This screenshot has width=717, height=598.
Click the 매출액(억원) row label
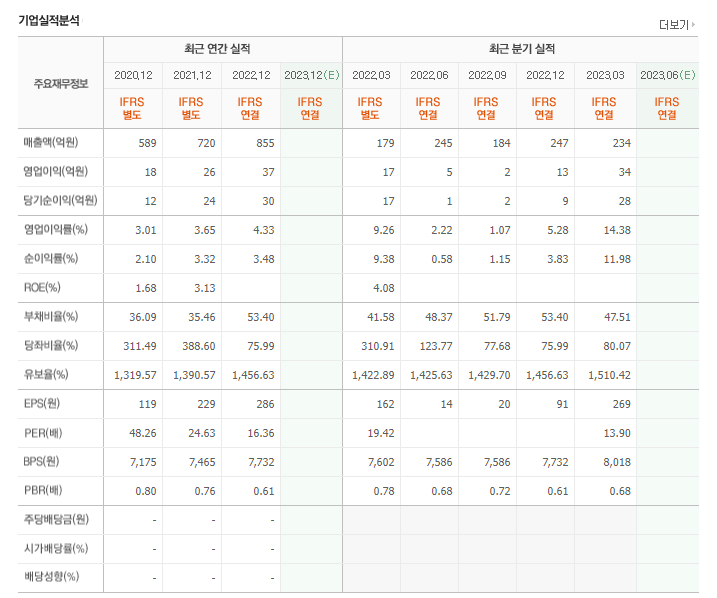[51, 142]
